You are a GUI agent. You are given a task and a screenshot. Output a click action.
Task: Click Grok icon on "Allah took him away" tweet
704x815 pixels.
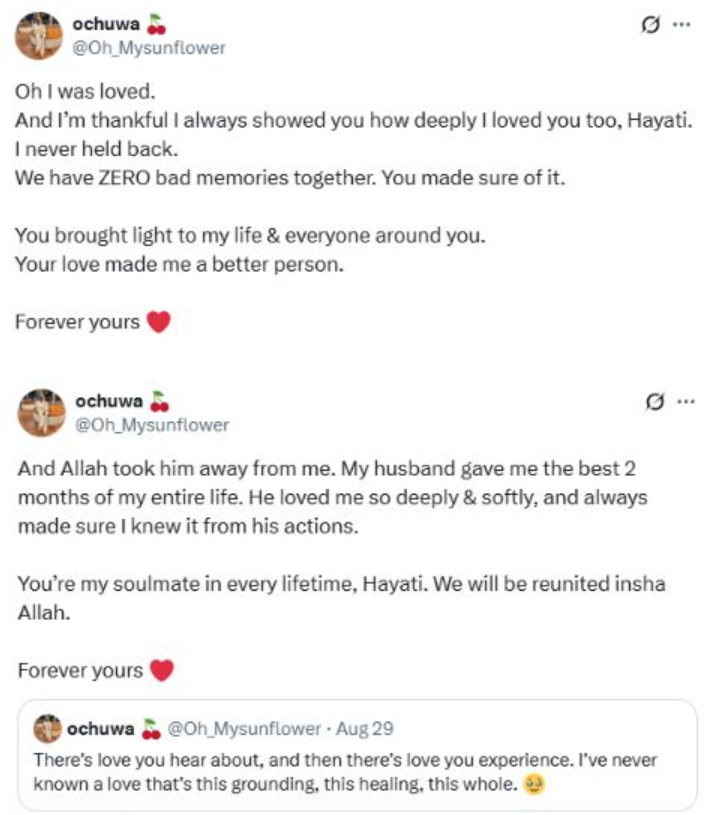pos(656,402)
